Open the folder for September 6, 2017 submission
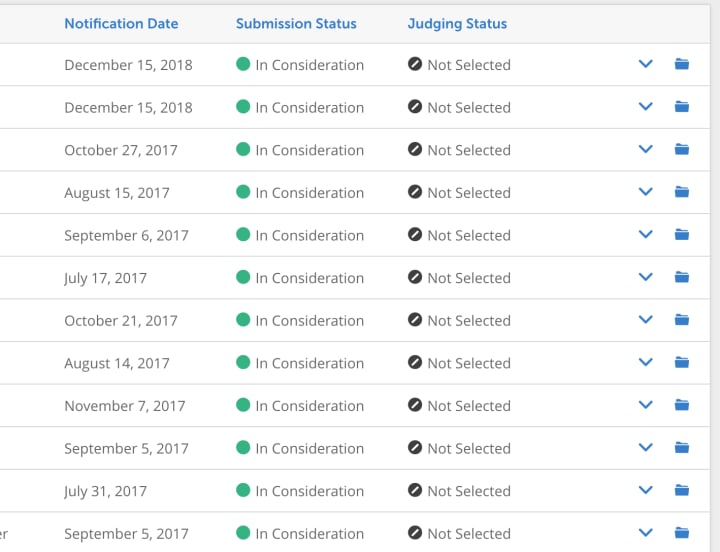720x552 pixels. point(682,235)
